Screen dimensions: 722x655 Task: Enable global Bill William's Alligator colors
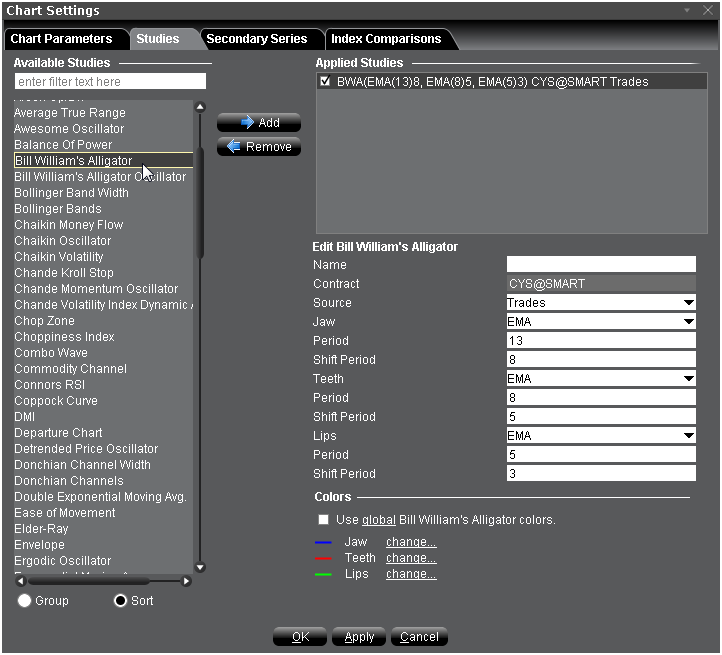[x=323, y=520]
